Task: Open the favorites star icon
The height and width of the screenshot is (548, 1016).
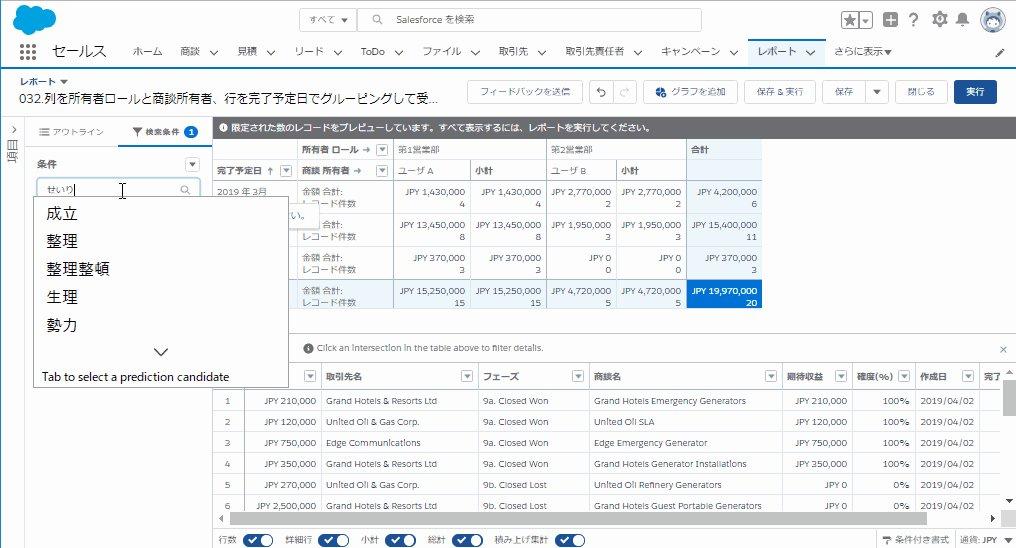Action: (849, 20)
